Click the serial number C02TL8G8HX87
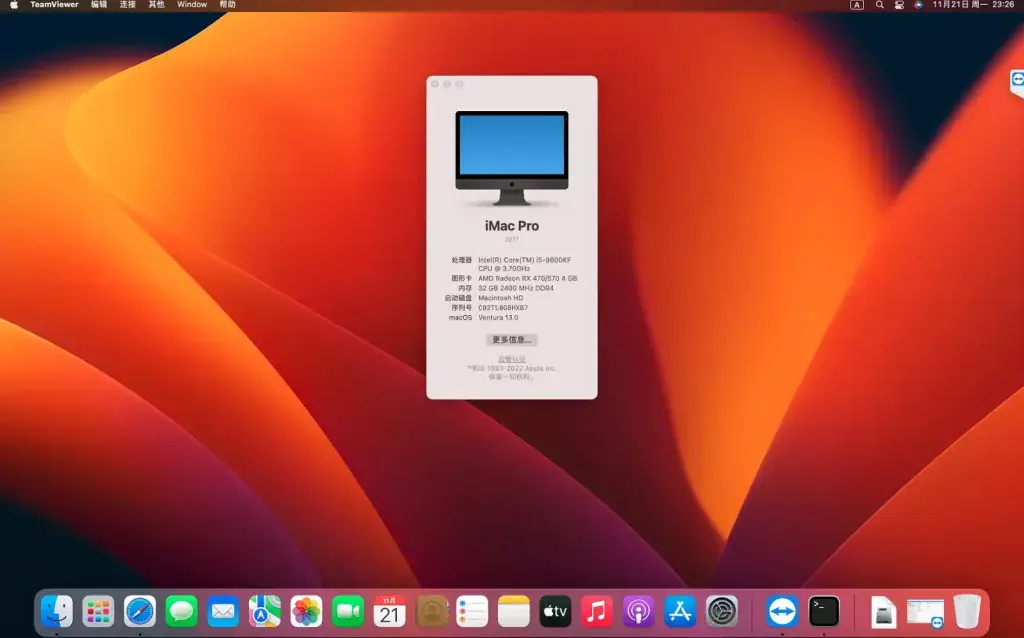 [x=503, y=308]
